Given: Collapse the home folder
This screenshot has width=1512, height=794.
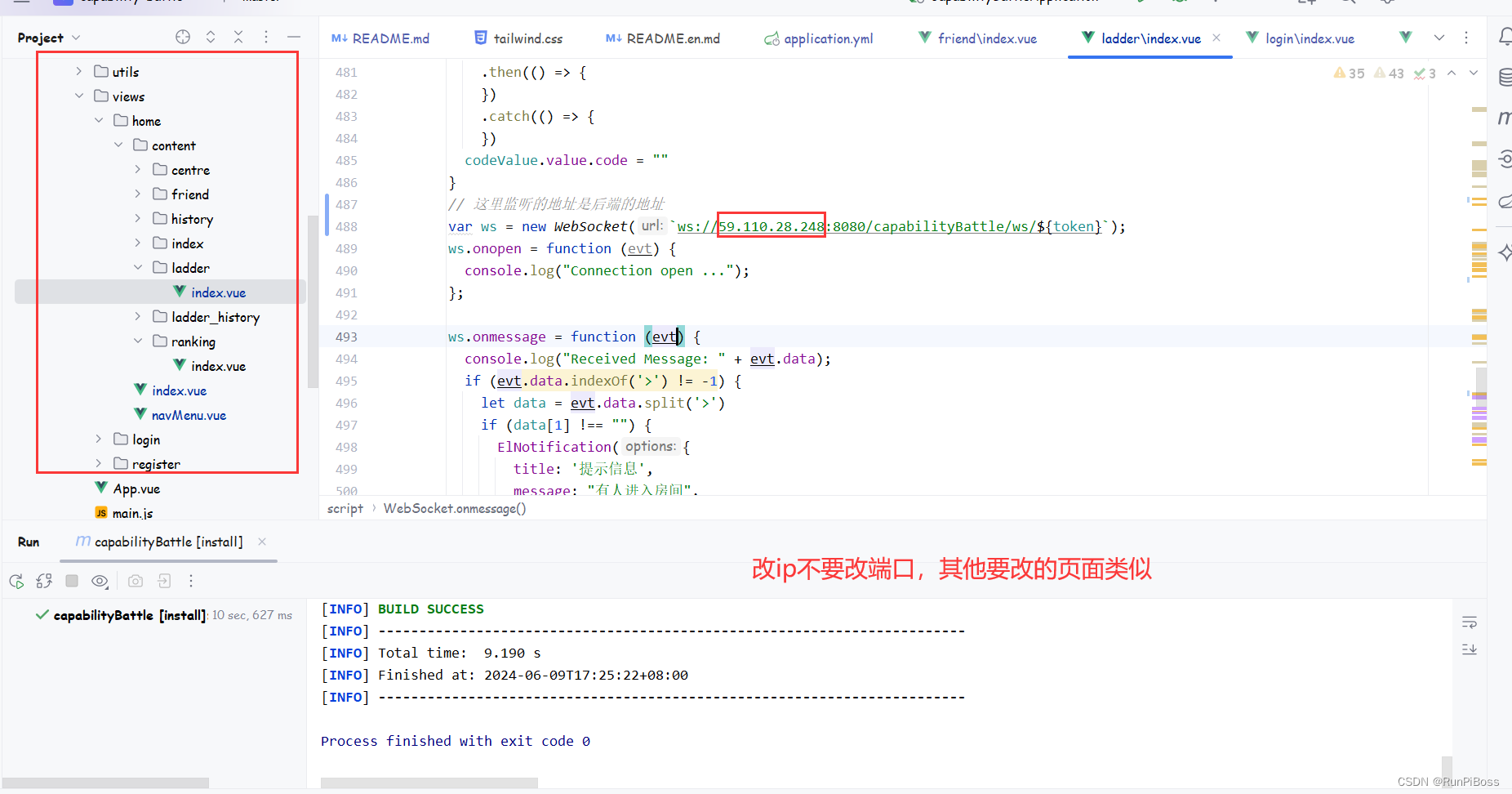Looking at the screenshot, I should [x=98, y=120].
